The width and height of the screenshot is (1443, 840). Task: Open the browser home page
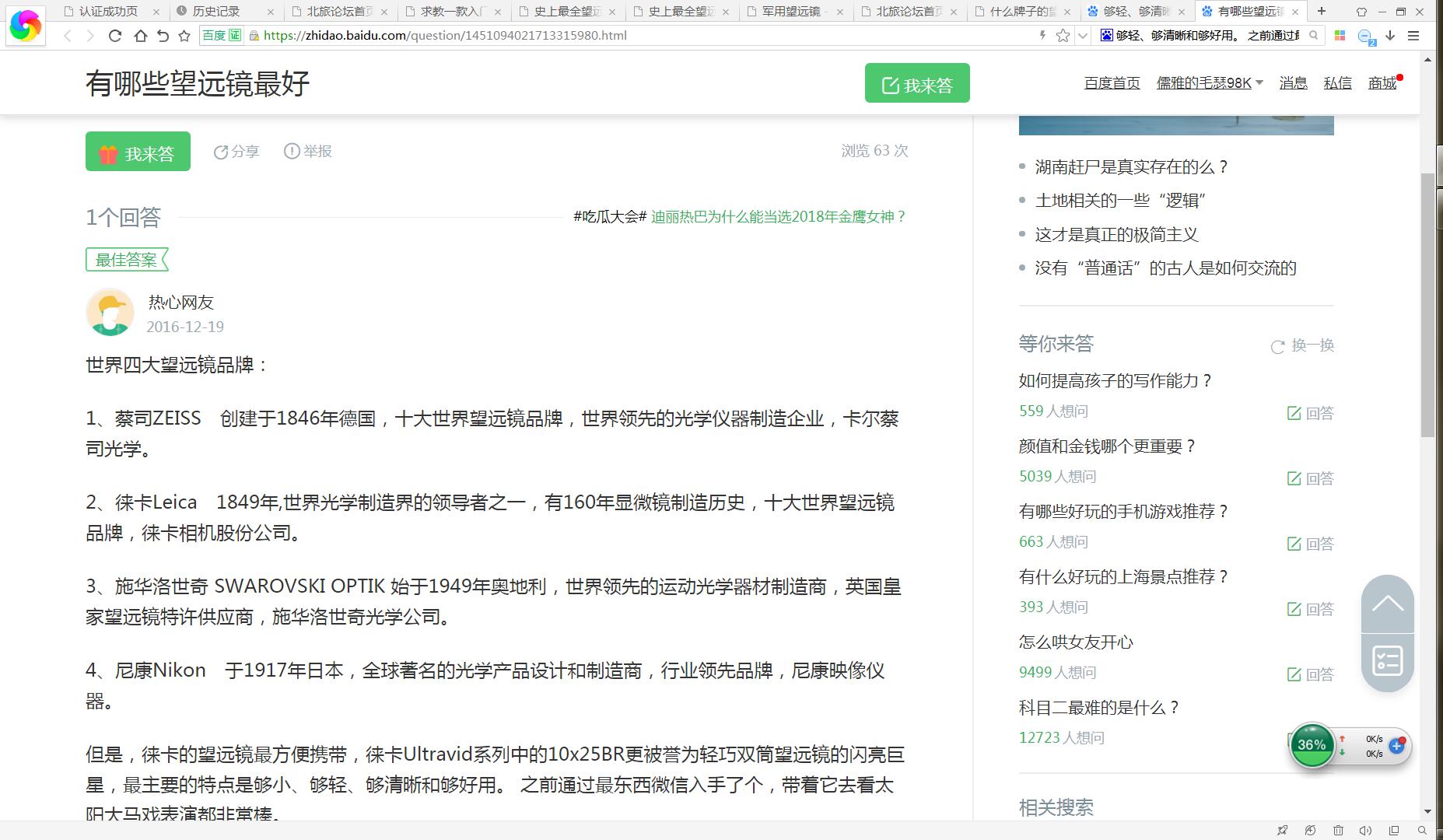coord(140,36)
